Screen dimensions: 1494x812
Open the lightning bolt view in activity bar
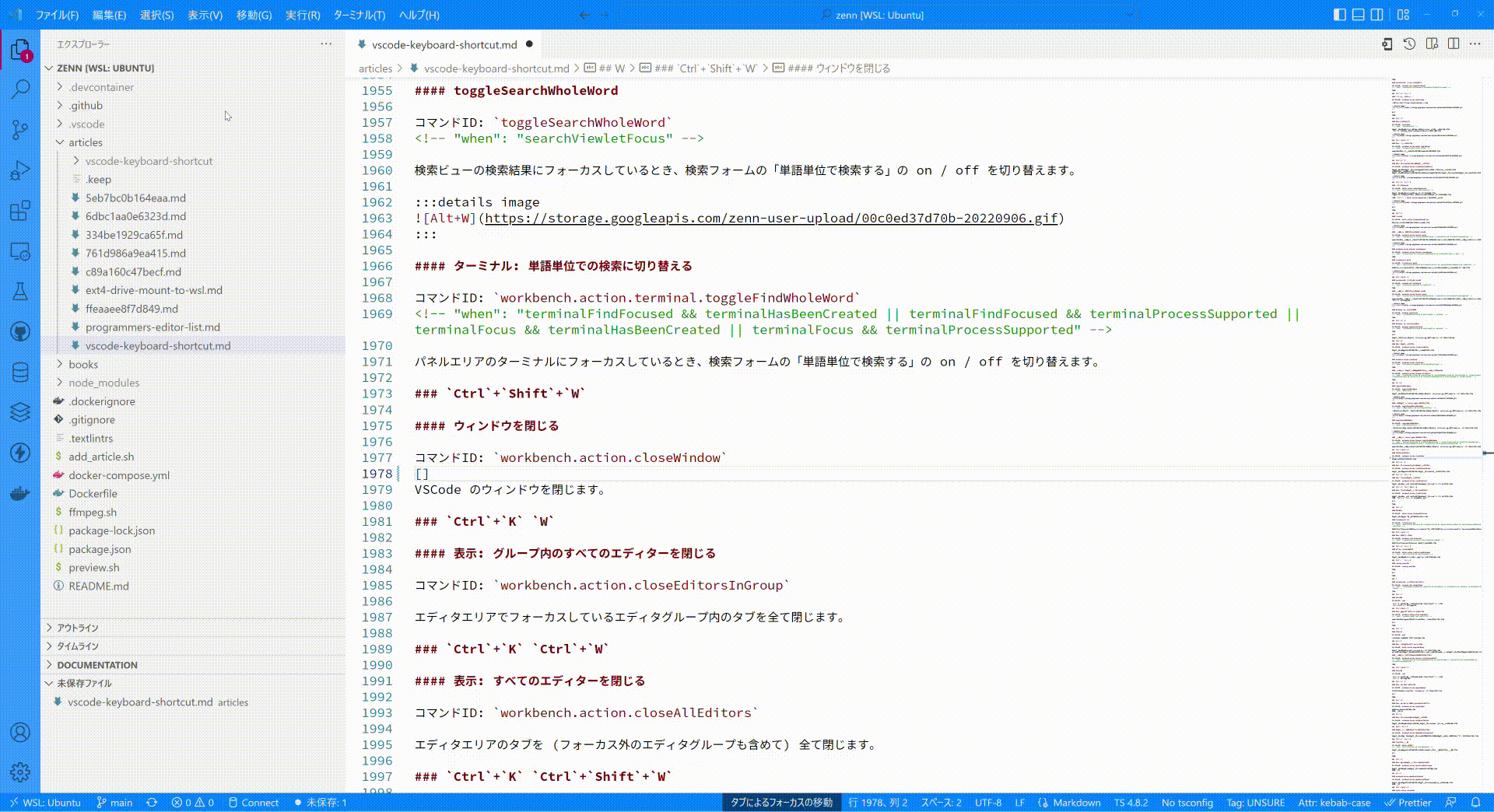pyautogui.click(x=20, y=453)
